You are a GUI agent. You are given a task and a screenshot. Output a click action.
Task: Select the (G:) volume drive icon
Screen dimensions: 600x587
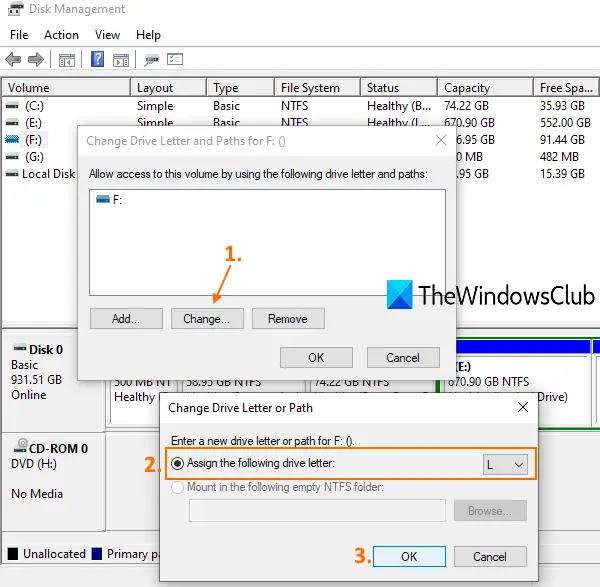coord(12,157)
